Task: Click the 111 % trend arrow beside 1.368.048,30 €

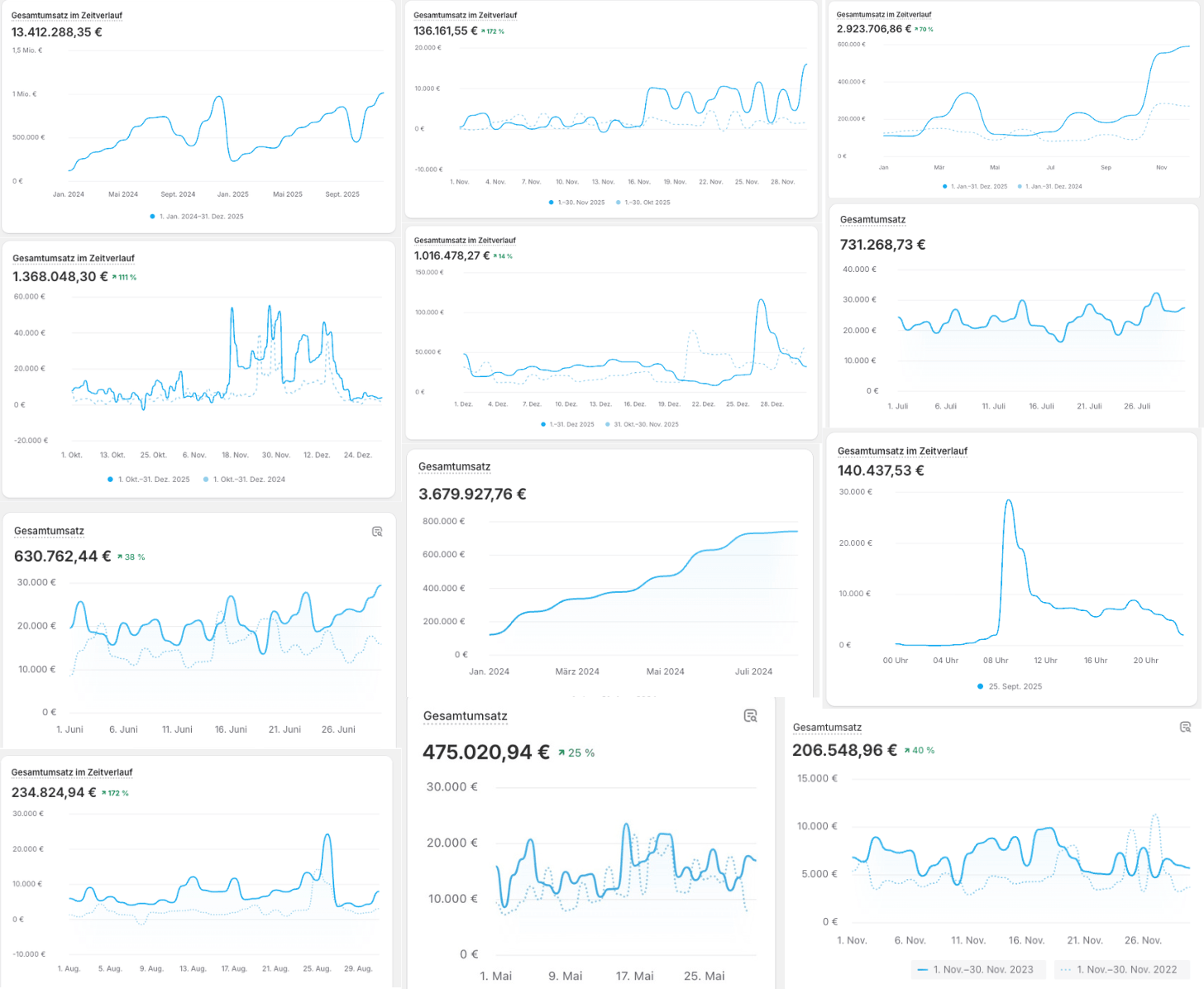Action: click(115, 277)
